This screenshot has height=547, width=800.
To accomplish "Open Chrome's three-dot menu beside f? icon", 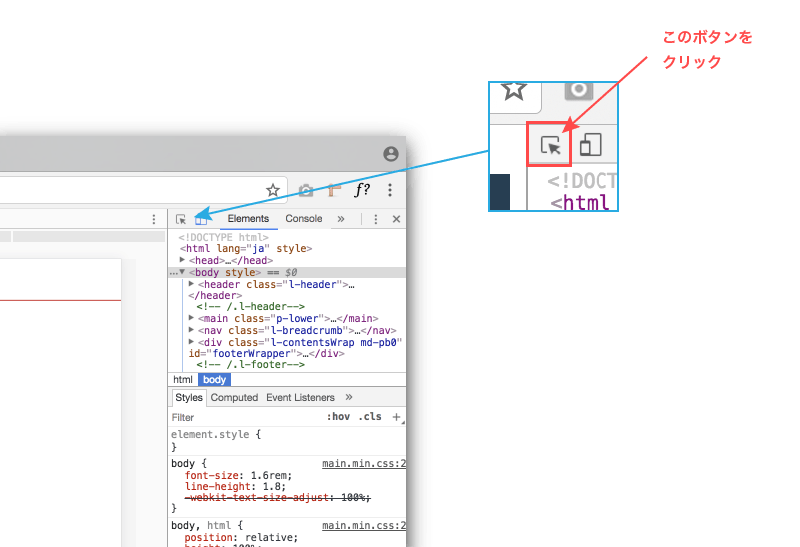I will coord(390,190).
